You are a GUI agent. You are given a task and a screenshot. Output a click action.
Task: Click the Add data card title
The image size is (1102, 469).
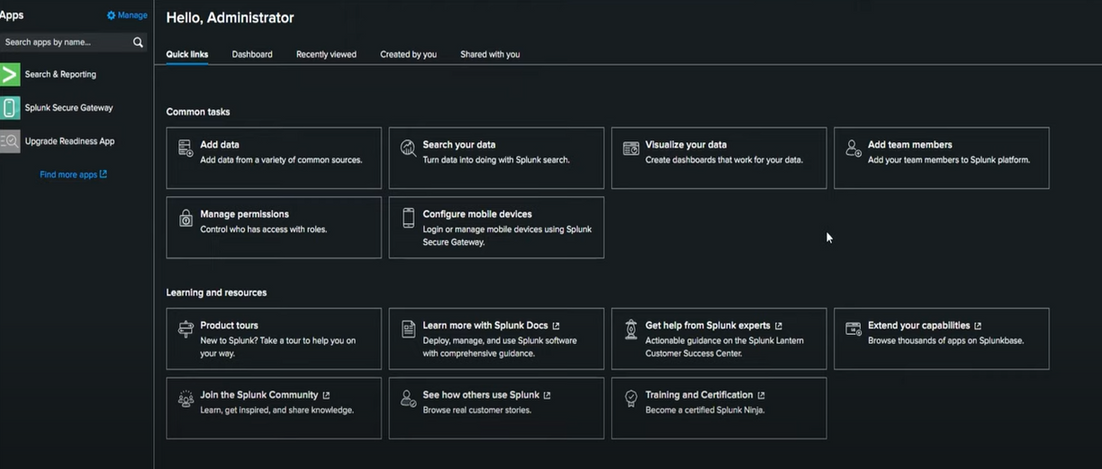click(220, 145)
